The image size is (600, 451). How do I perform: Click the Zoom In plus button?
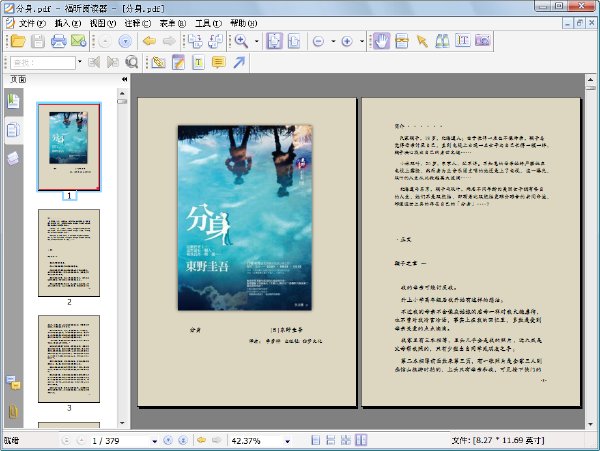click(x=347, y=41)
